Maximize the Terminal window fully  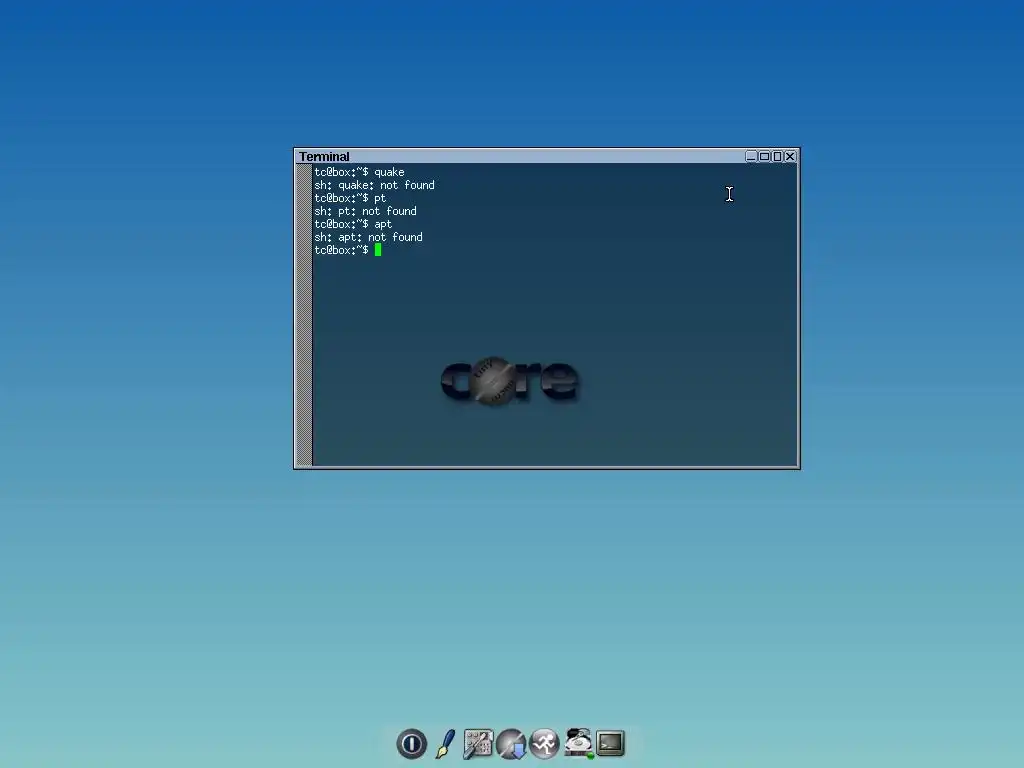(764, 156)
